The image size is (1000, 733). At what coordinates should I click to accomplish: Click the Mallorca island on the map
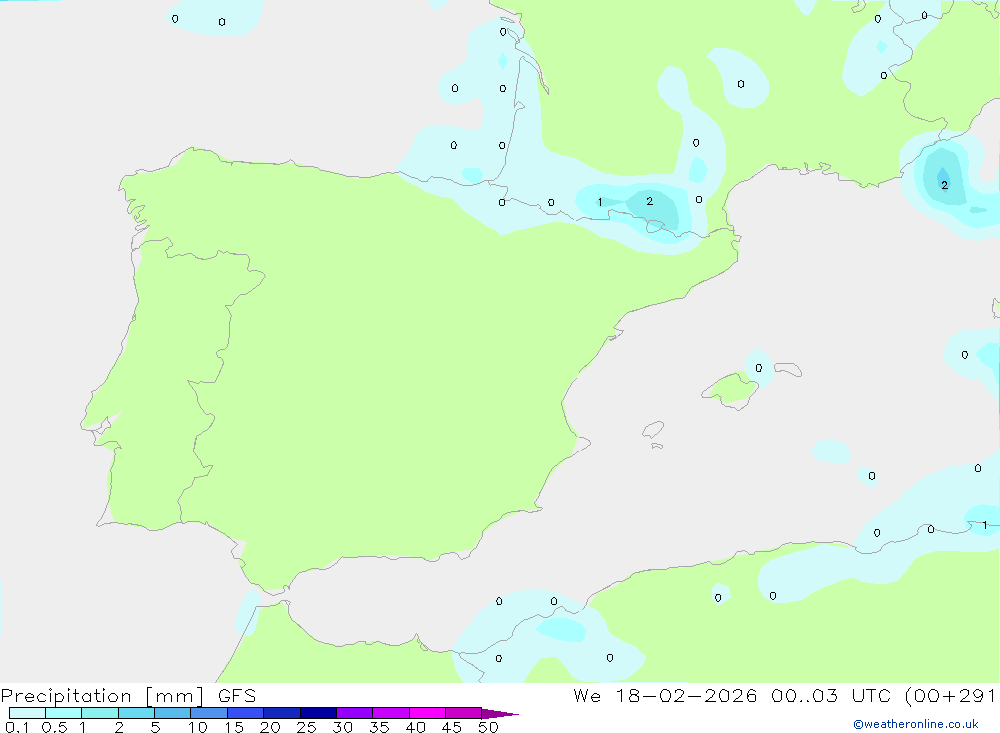(730, 389)
